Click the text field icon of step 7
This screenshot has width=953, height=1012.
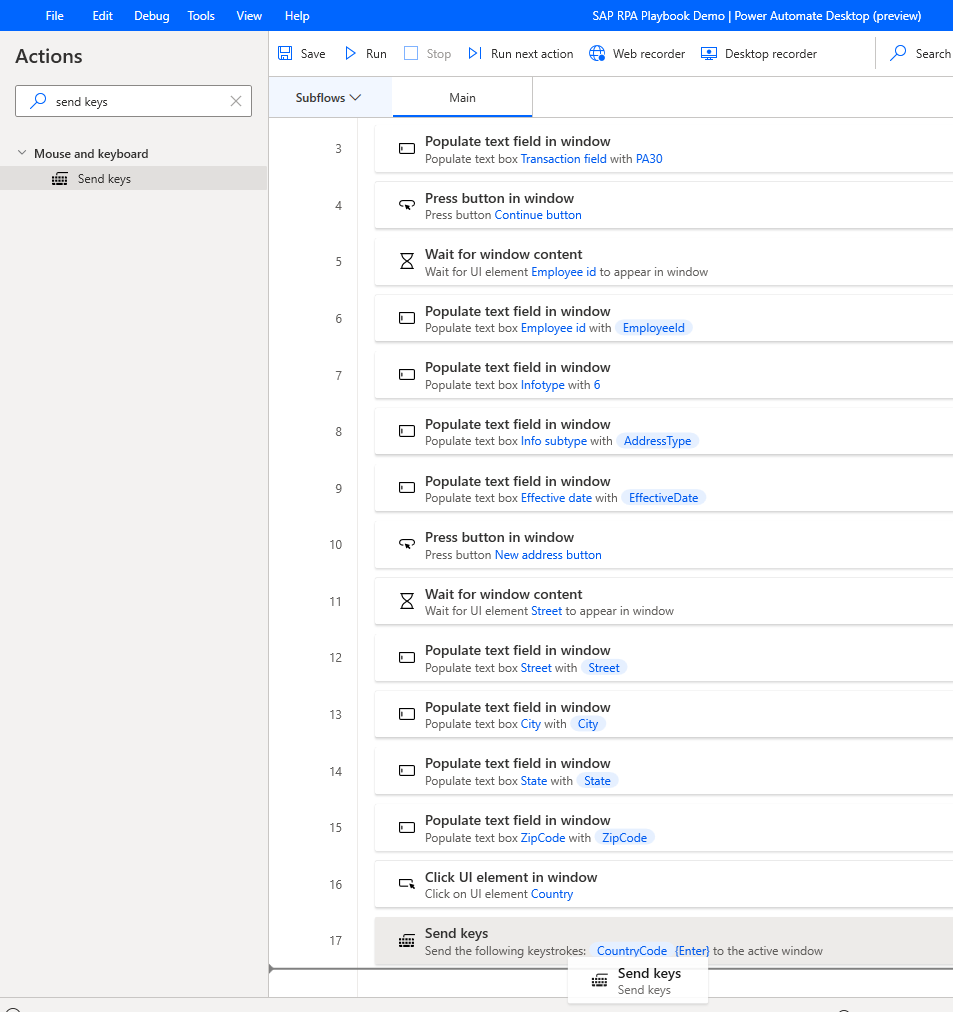coord(407,375)
